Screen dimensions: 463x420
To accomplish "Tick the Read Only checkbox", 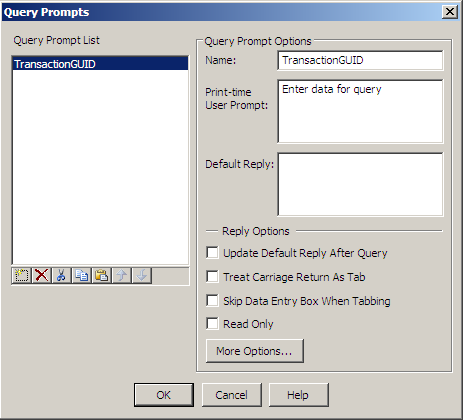I will [x=212, y=324].
